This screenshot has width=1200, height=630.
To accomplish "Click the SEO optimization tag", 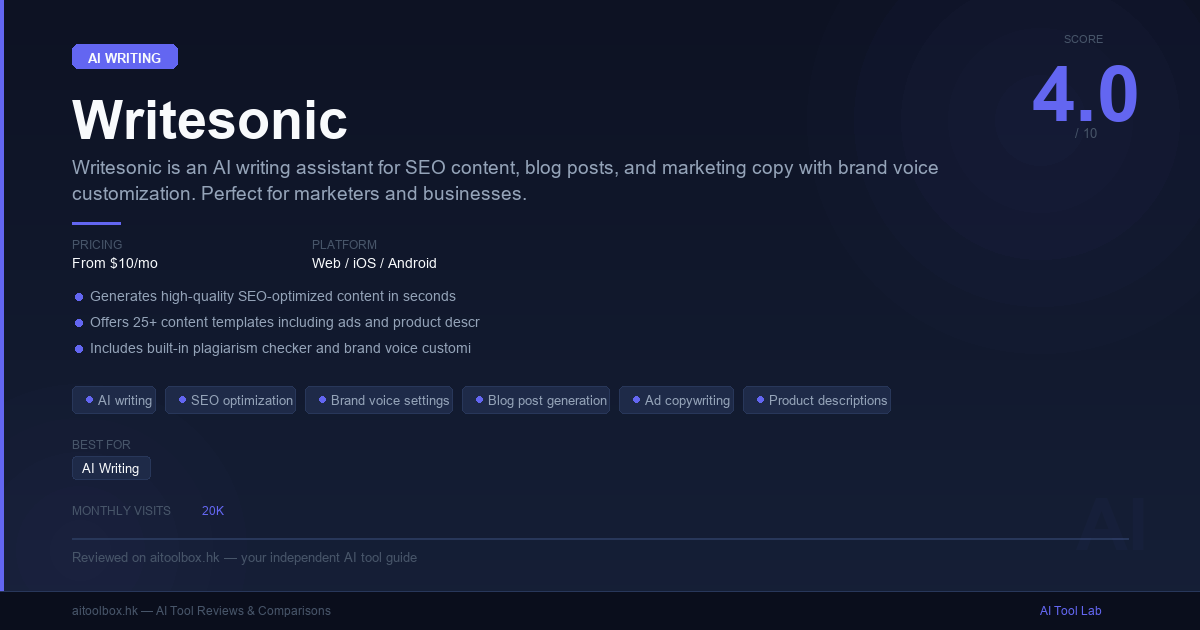I will point(230,400).
